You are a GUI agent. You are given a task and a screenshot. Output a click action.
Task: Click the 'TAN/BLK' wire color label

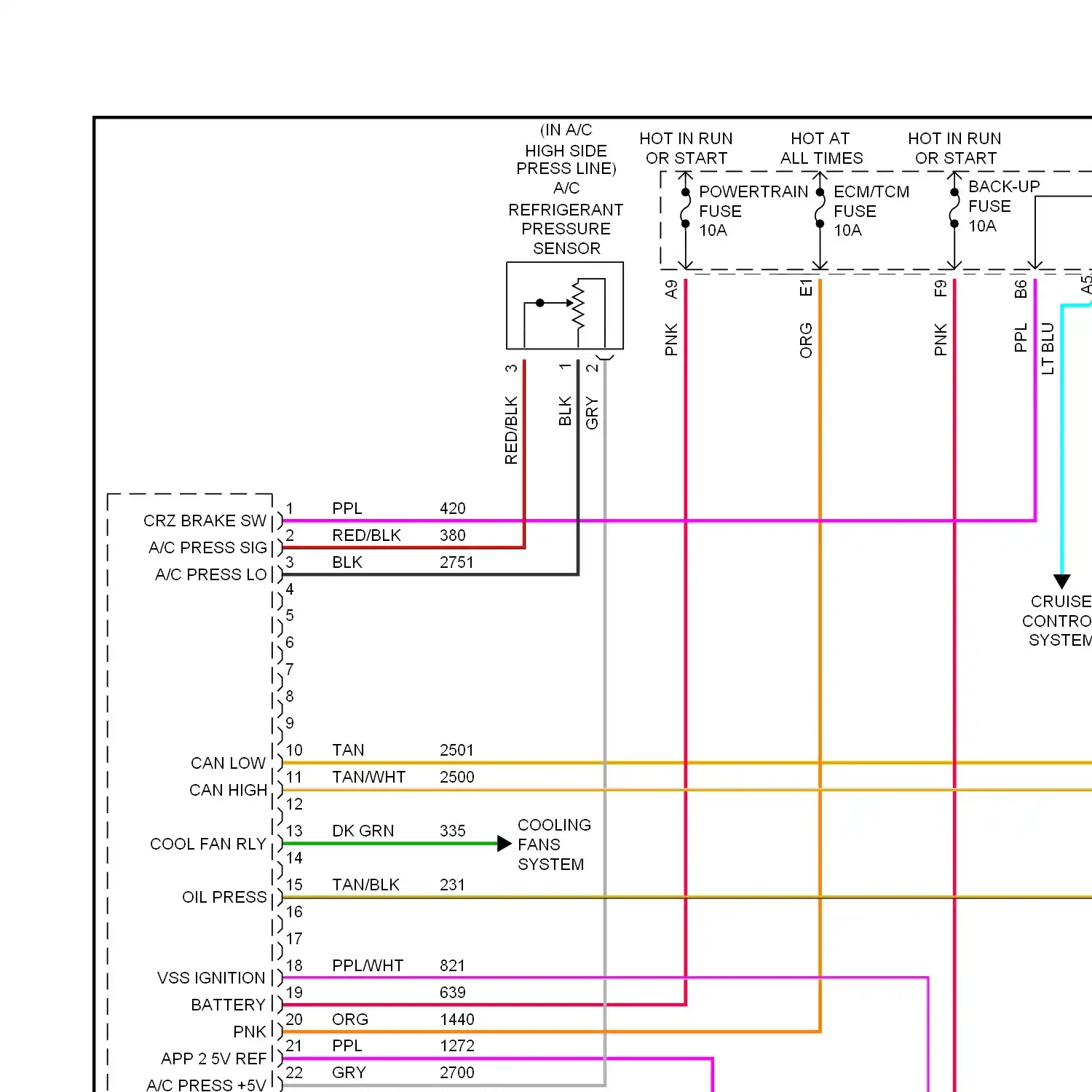coord(365,885)
